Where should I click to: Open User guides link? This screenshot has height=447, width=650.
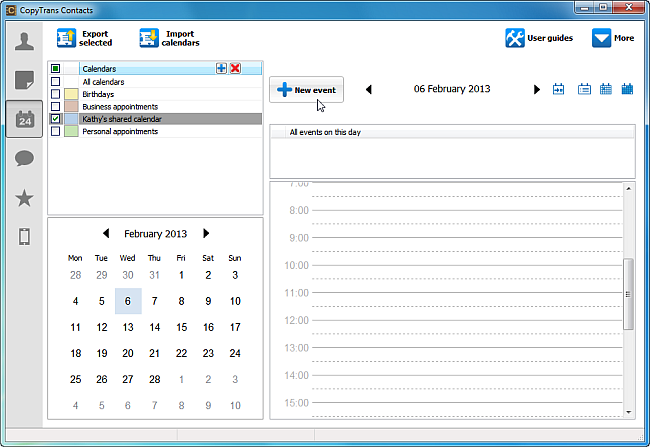(x=550, y=38)
